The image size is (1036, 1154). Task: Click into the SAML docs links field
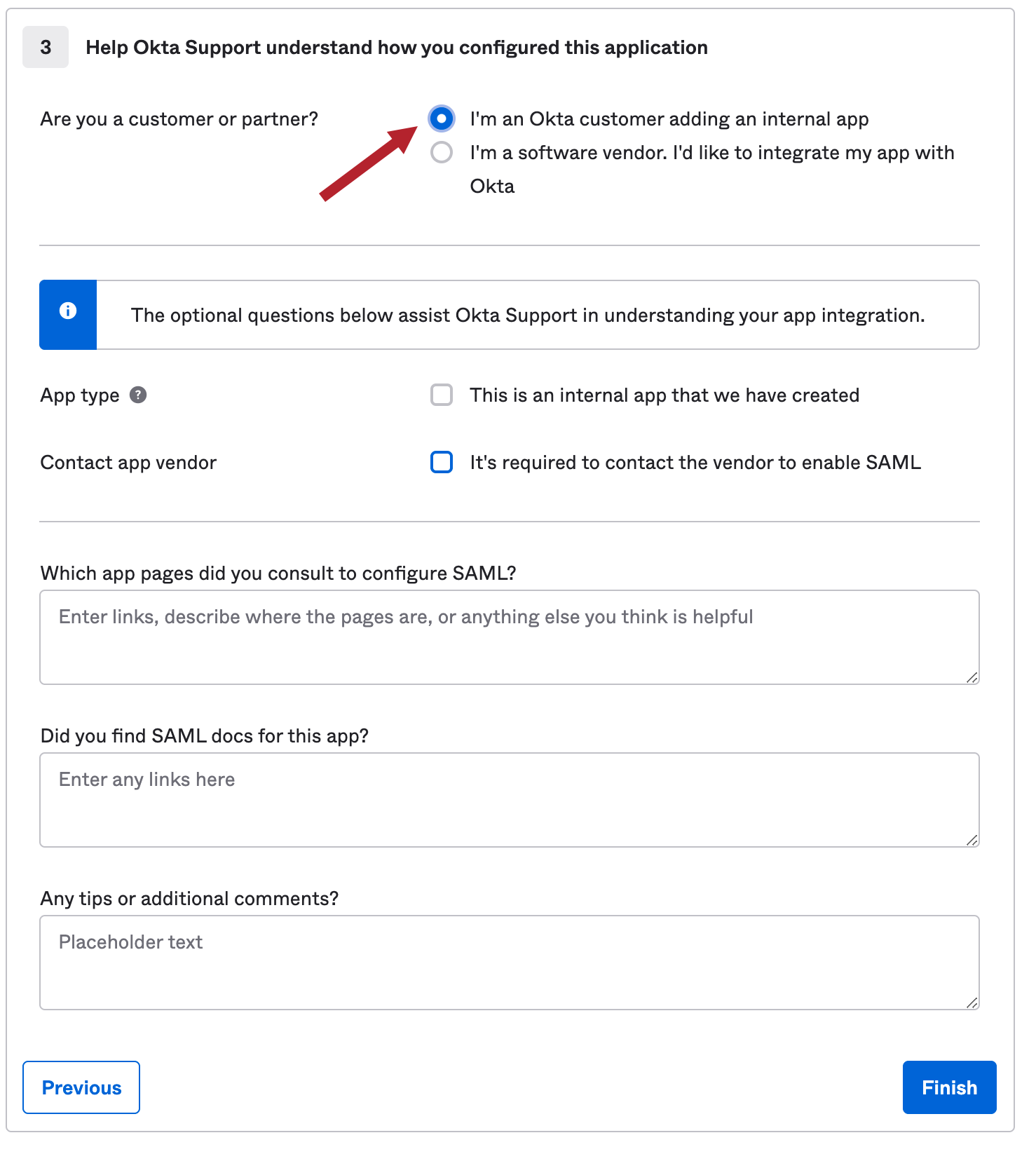point(509,799)
